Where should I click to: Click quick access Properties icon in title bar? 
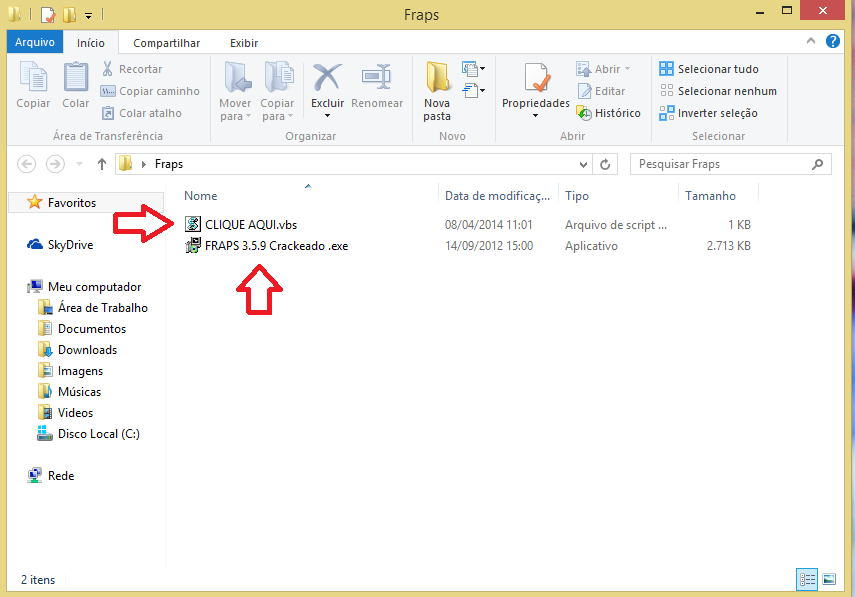point(48,14)
